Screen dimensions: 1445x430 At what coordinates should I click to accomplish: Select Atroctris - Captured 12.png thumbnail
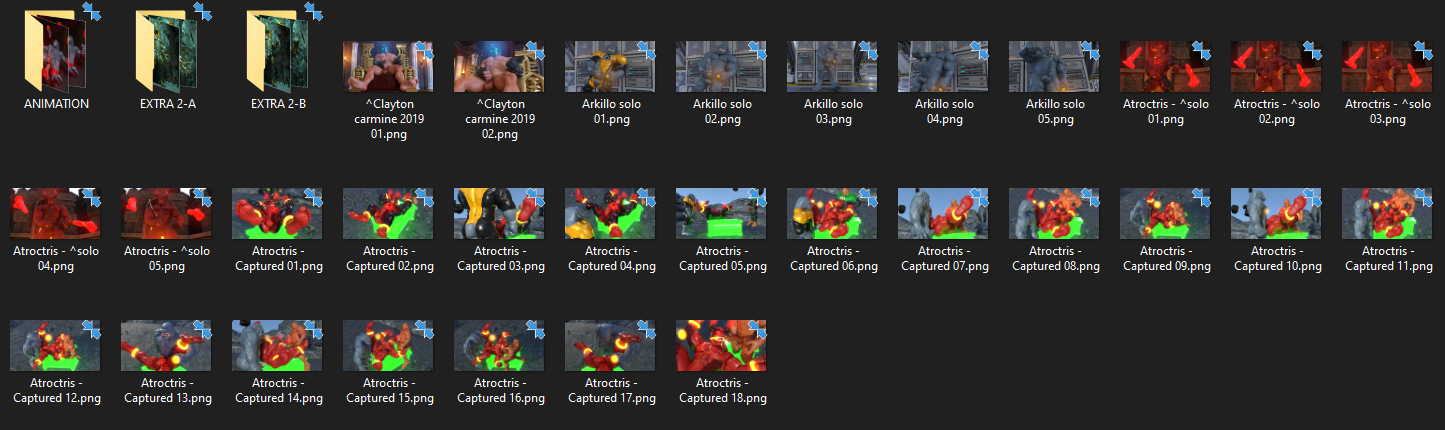pyautogui.click(x=55, y=345)
